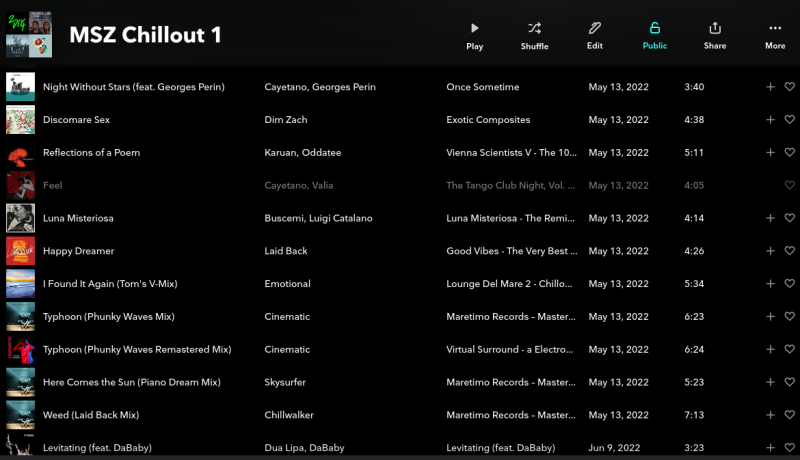Viewport: 800px width, 460px height.
Task: Open album Once Sometime
Action: [483, 87]
